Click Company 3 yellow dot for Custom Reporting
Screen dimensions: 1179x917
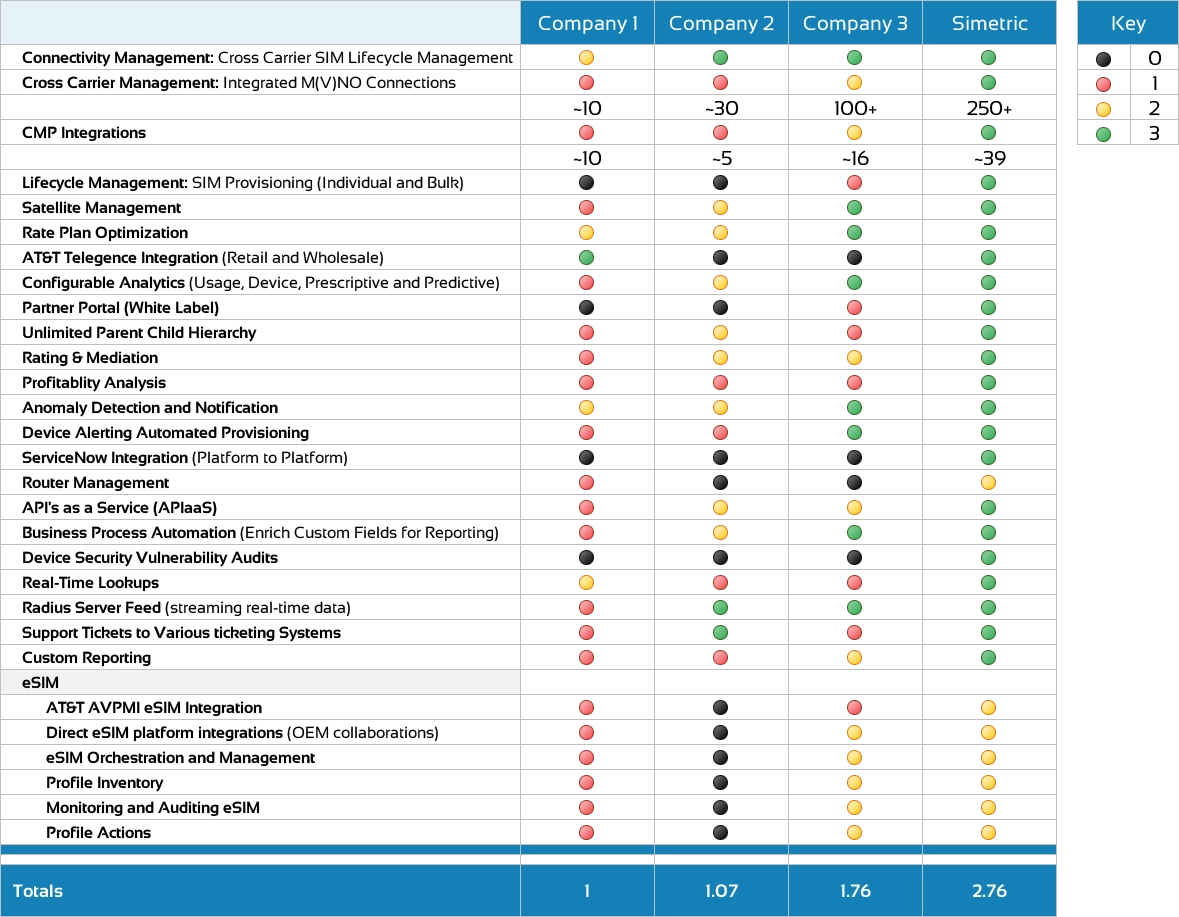854,658
